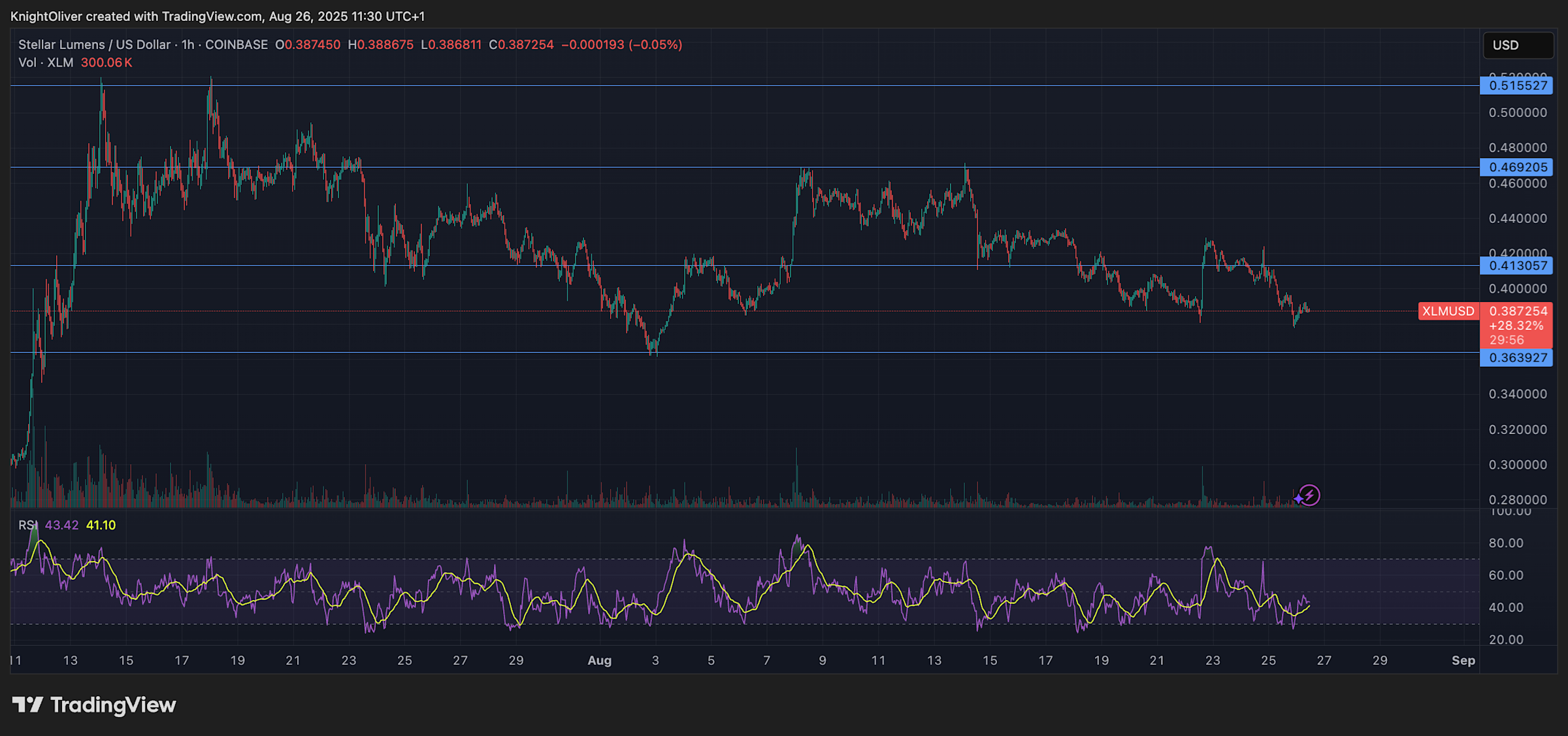This screenshot has height=736, width=1568.
Task: Click the Sep label on the time axis
Action: click(1463, 660)
